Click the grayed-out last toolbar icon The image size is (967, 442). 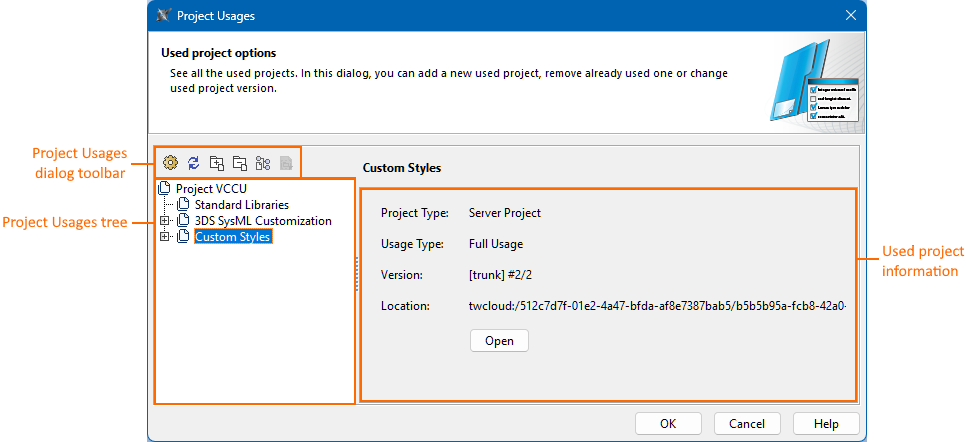(286, 162)
